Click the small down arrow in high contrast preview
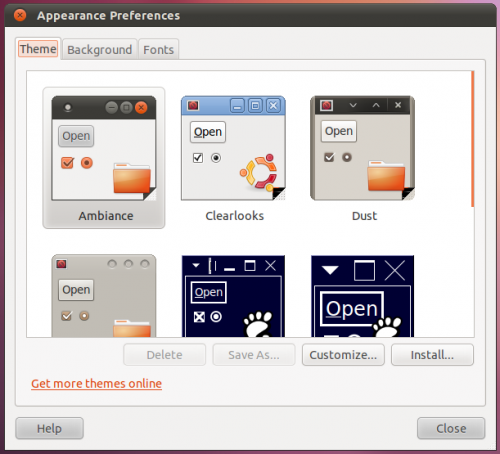 pyautogui.click(x=196, y=266)
